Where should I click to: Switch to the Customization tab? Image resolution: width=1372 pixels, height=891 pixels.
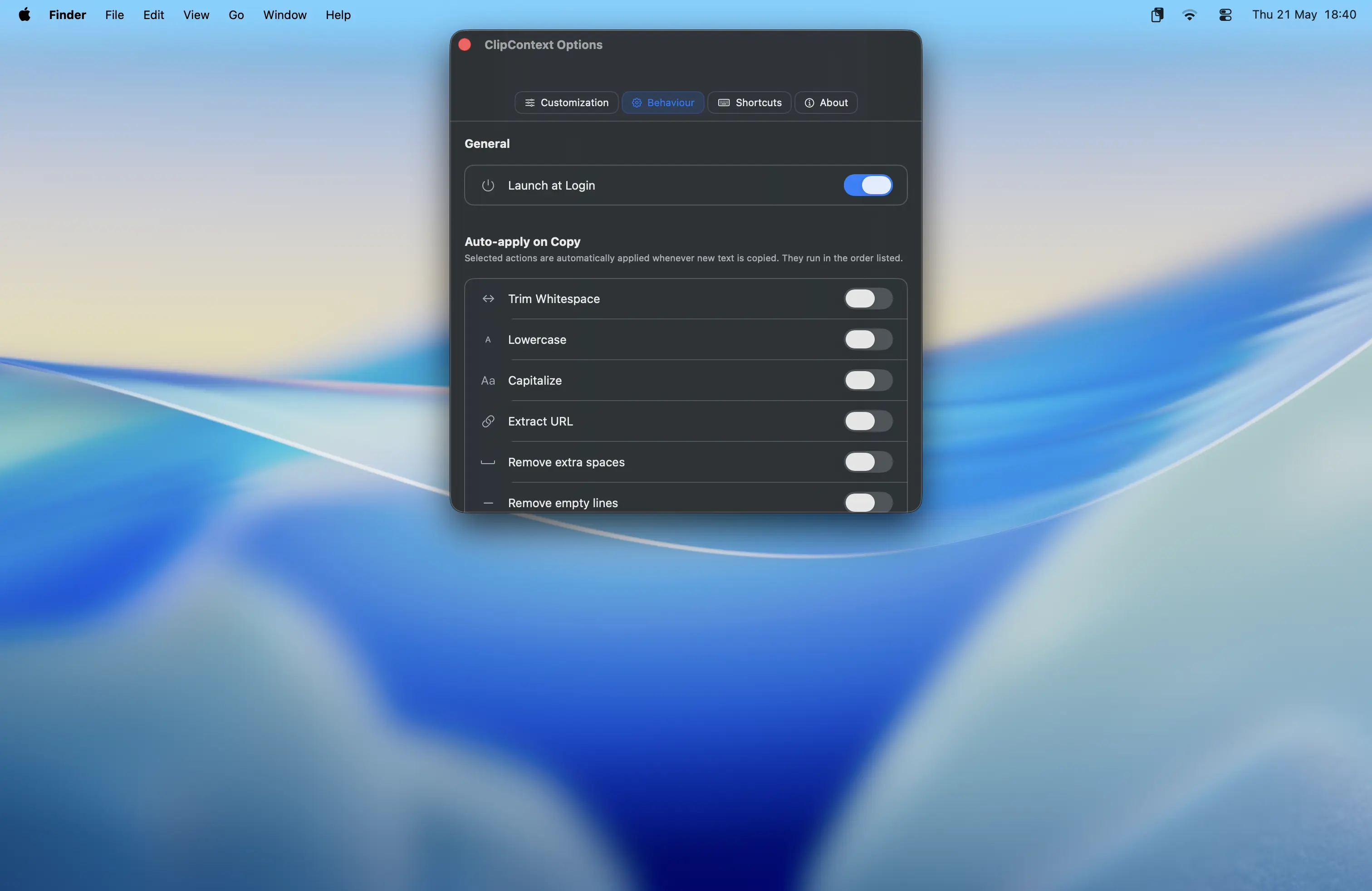(566, 103)
